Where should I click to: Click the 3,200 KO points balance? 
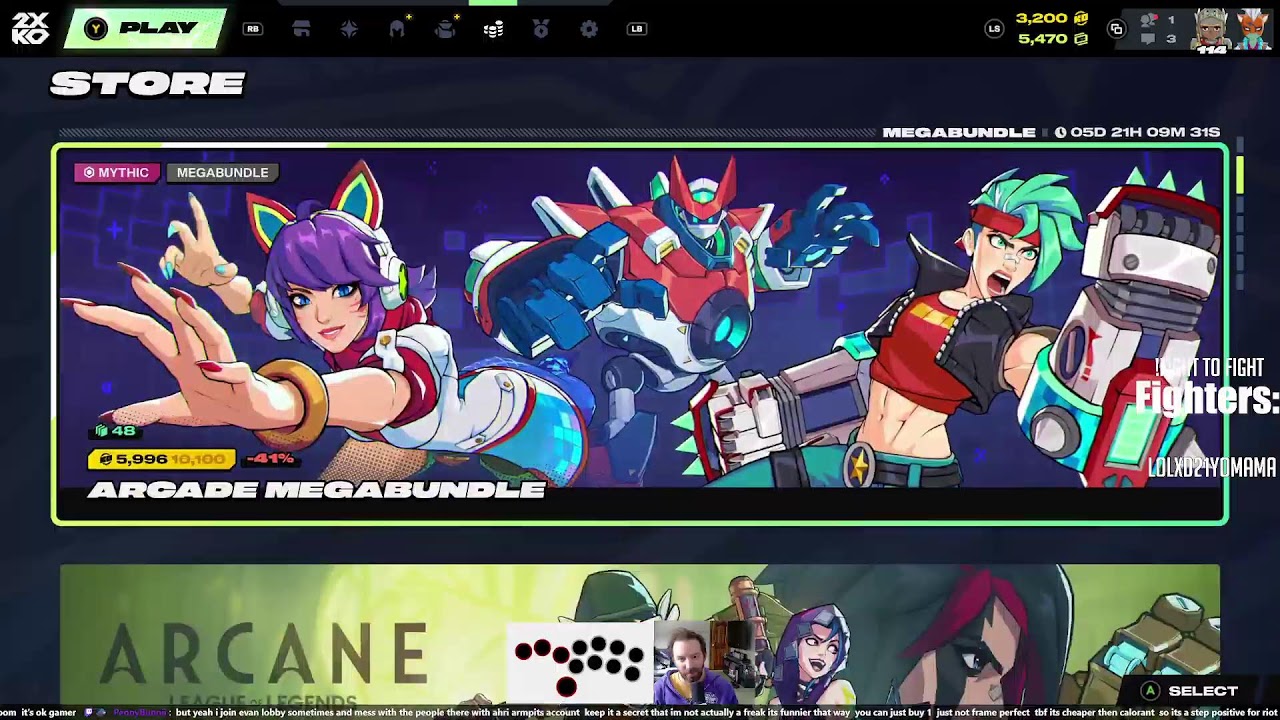1042,19
